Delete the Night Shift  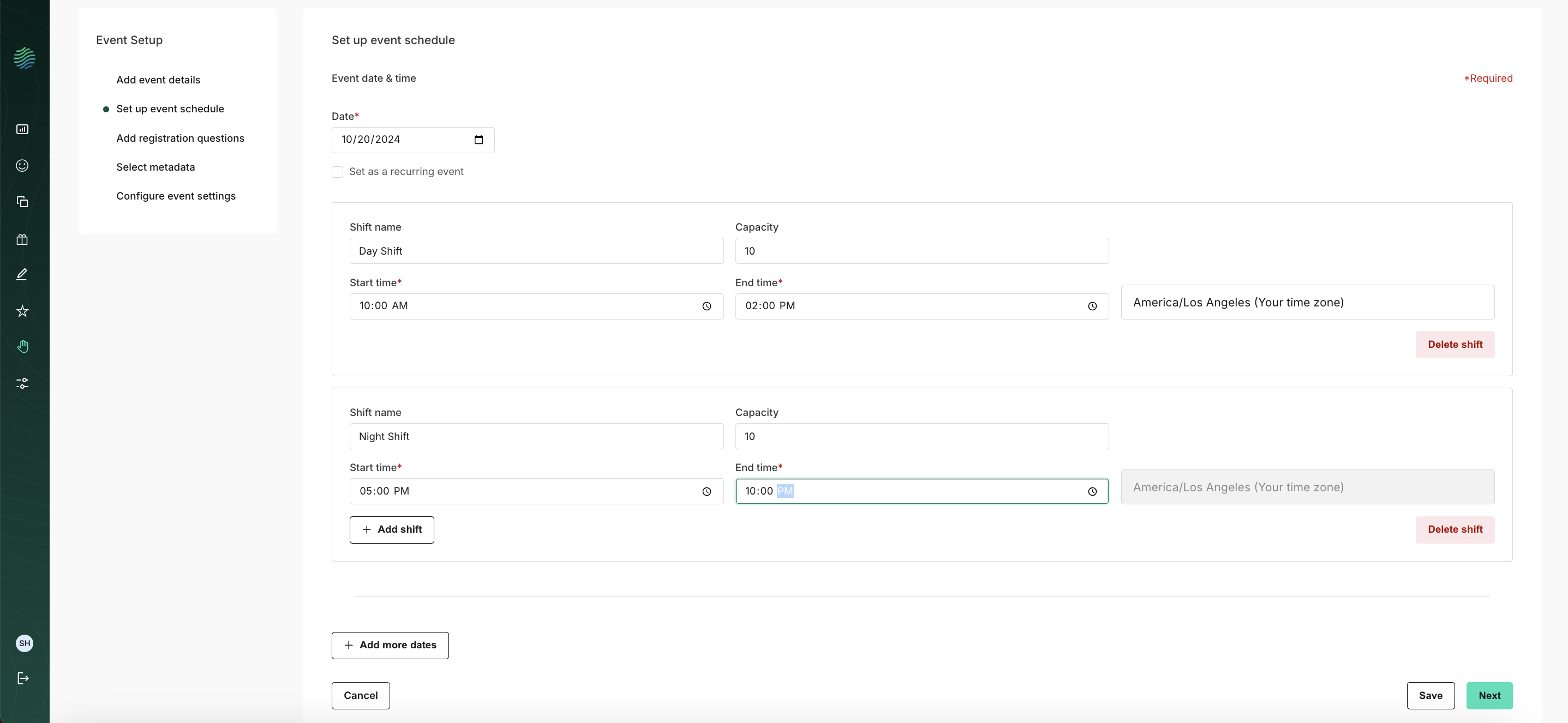1454,529
